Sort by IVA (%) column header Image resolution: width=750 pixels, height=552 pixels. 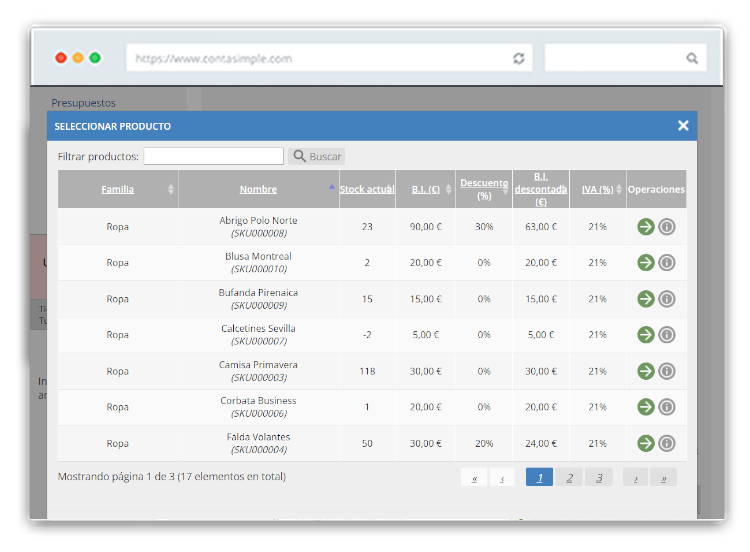click(597, 189)
